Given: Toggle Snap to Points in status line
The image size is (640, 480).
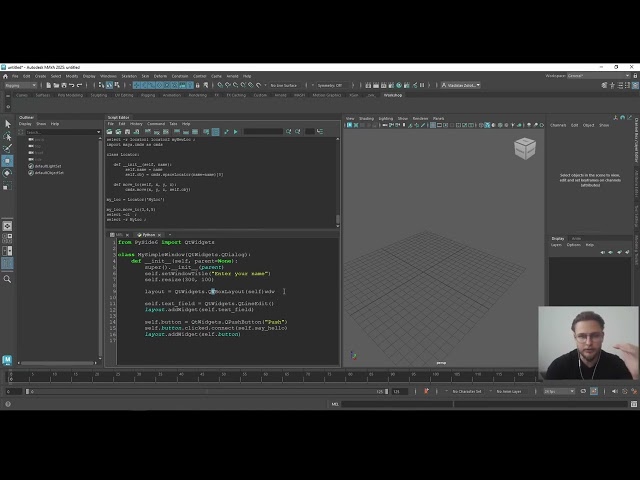Looking at the screenshot, I should 236,85.
